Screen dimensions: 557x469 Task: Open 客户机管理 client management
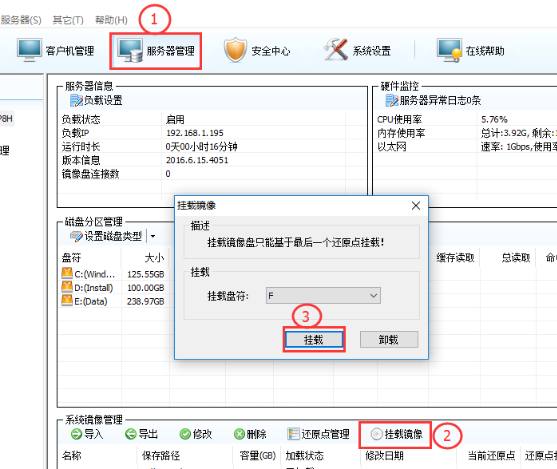click(x=55, y=51)
